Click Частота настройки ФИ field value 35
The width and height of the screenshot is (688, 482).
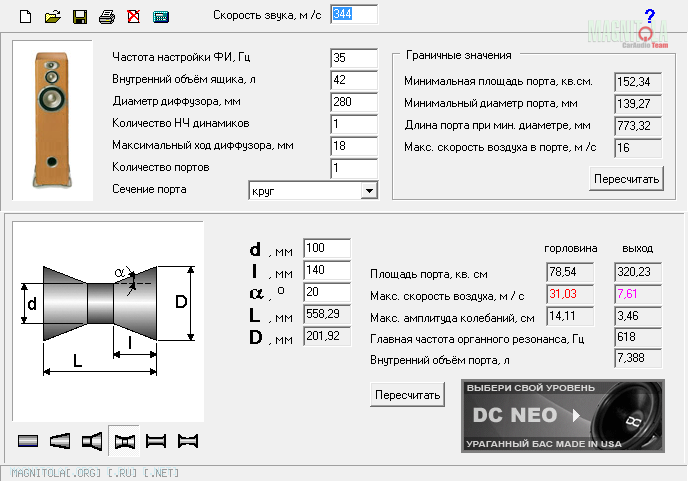pyautogui.click(x=354, y=58)
